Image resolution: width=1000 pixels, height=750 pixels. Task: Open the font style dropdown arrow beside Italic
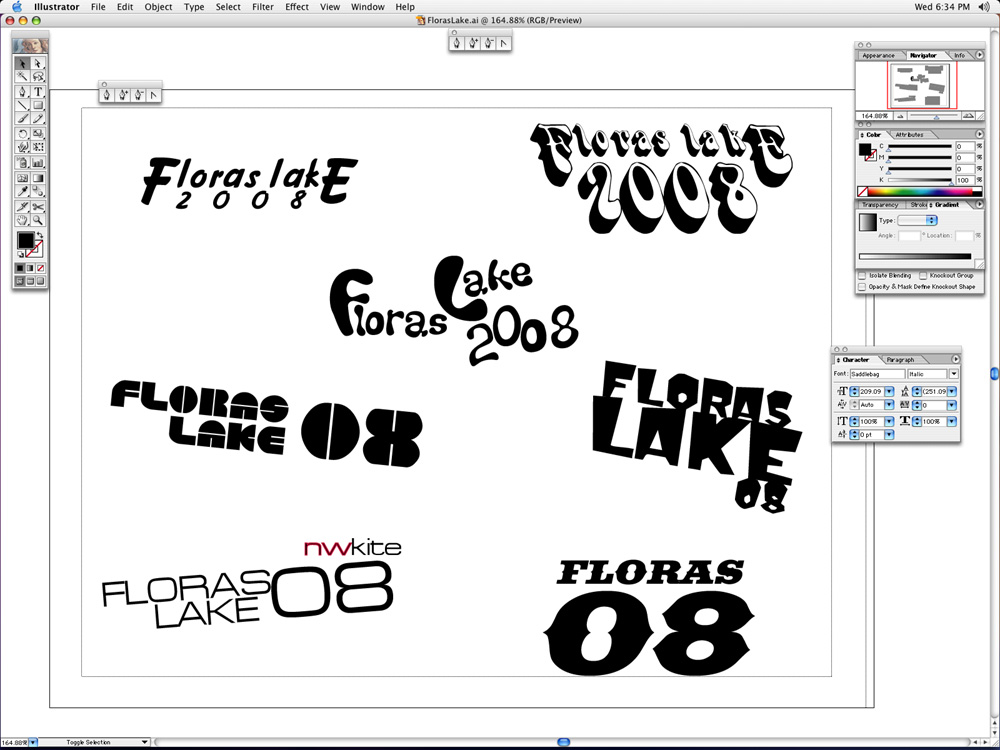pos(953,374)
